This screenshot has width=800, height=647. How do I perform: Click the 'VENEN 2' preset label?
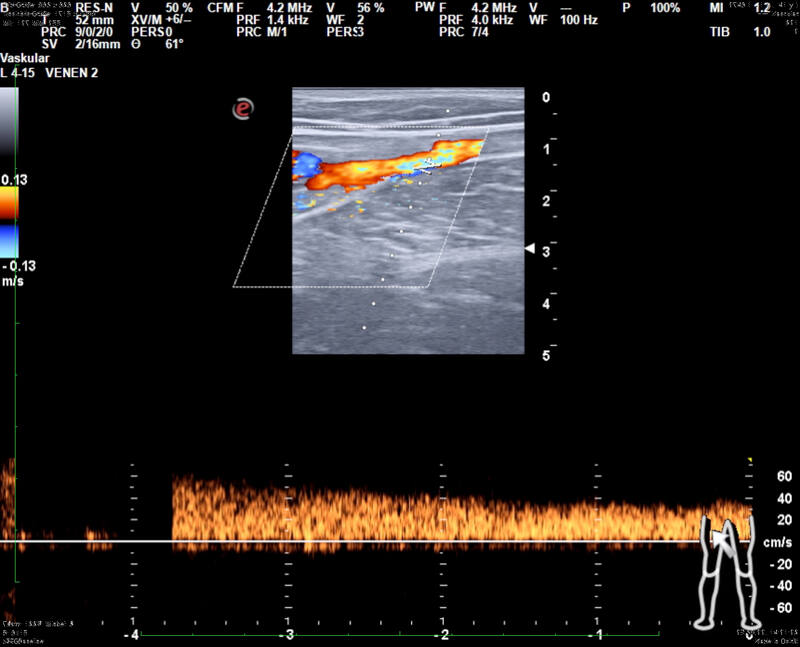coord(71,73)
